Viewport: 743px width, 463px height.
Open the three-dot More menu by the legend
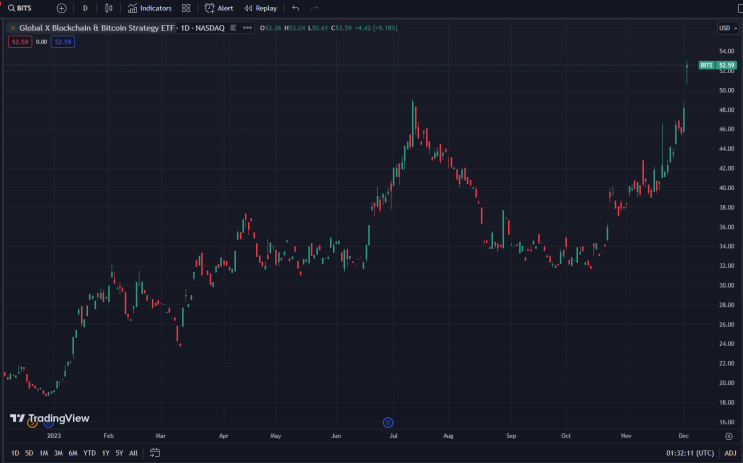coord(247,27)
